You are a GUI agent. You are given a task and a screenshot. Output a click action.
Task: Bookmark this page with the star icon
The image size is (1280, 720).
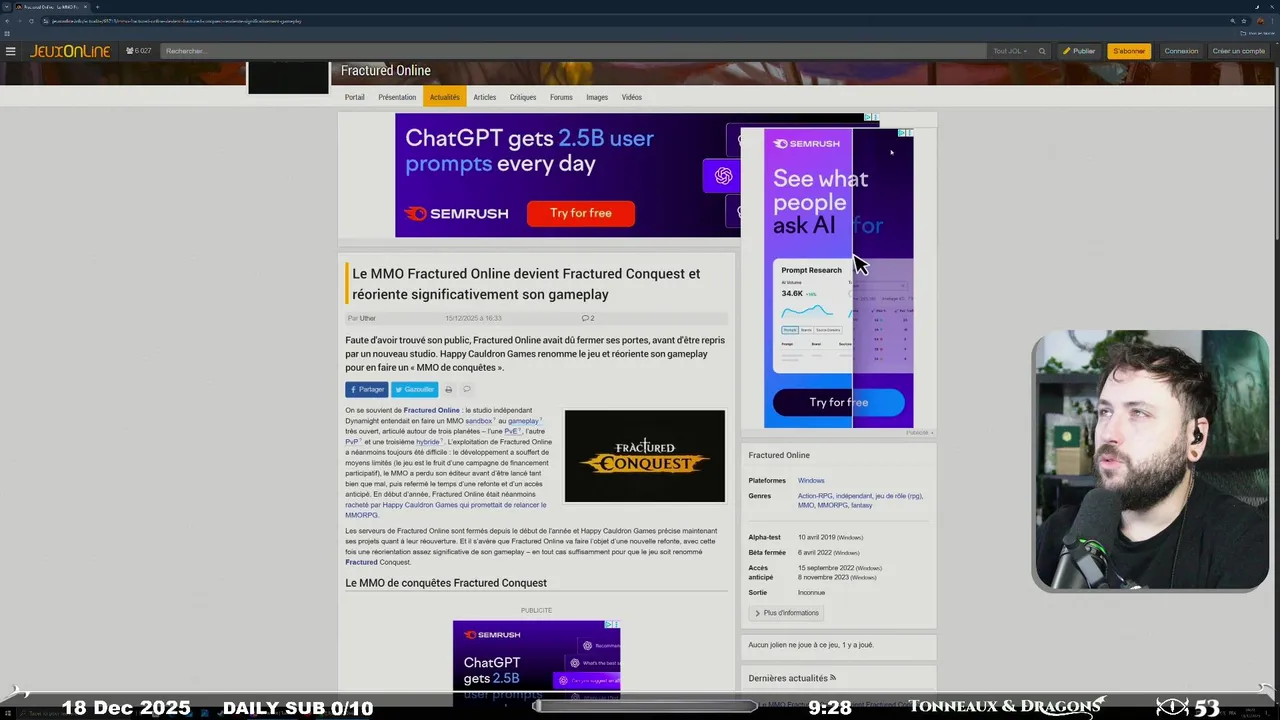coord(1244,20)
